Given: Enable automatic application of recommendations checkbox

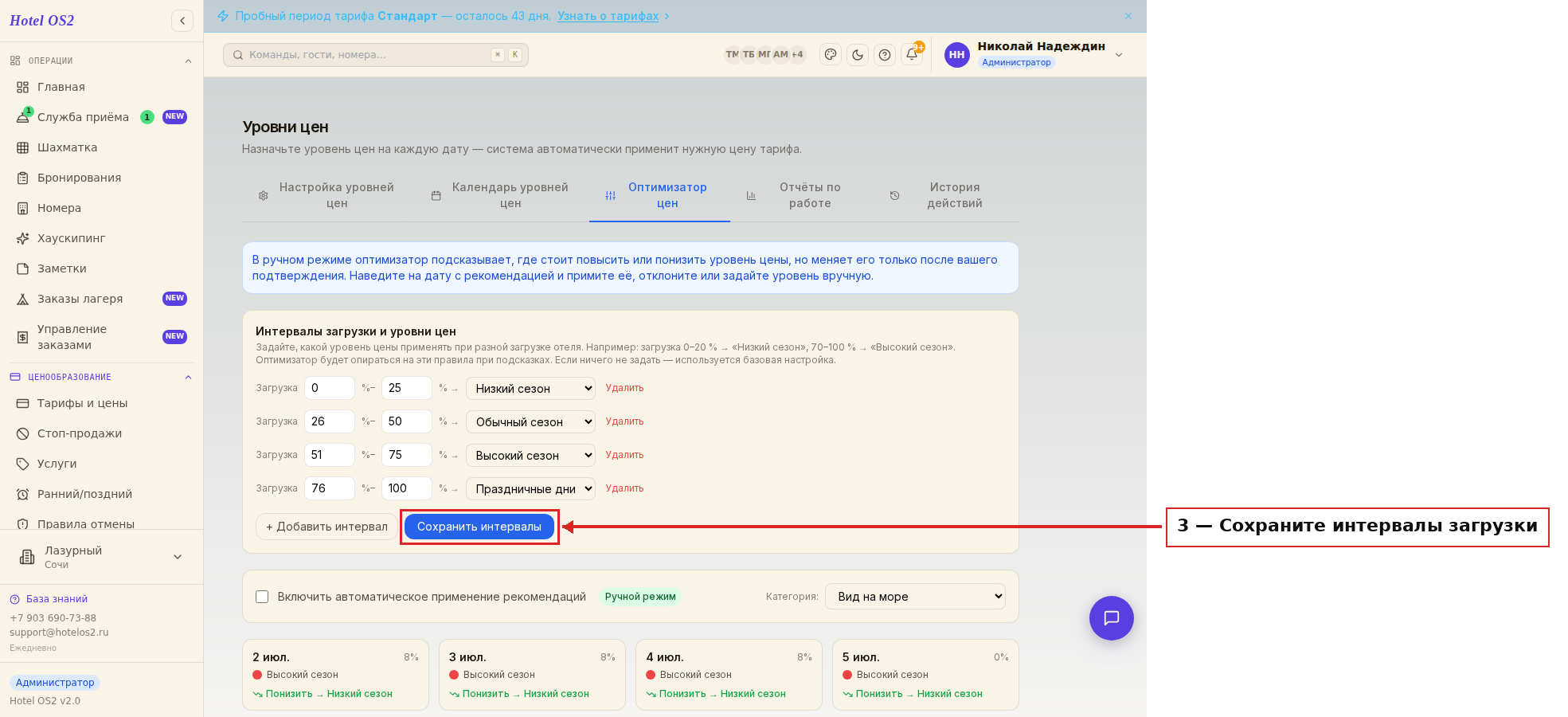Looking at the screenshot, I should coord(262,597).
